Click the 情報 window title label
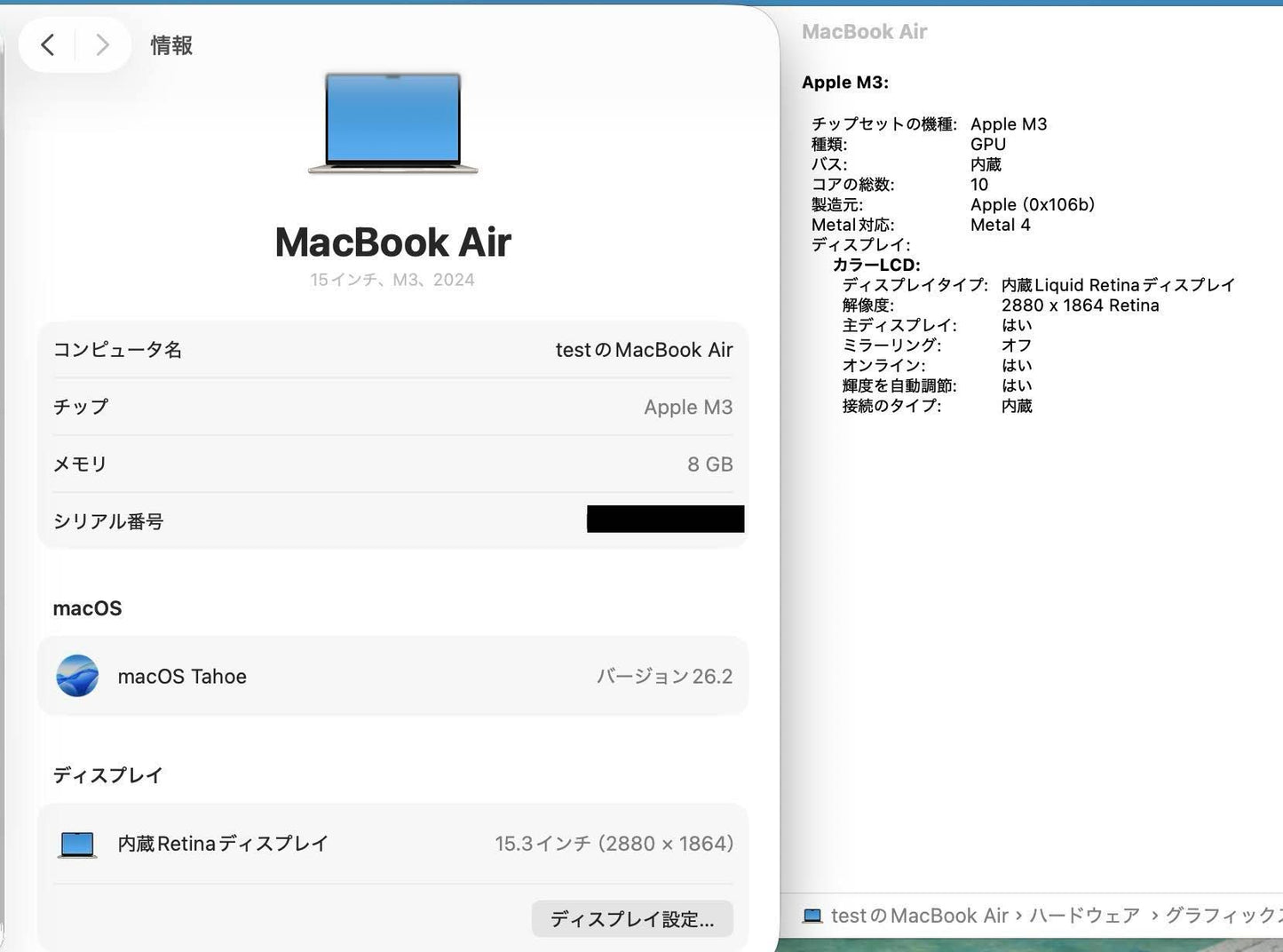This screenshot has width=1283, height=952. [x=171, y=44]
